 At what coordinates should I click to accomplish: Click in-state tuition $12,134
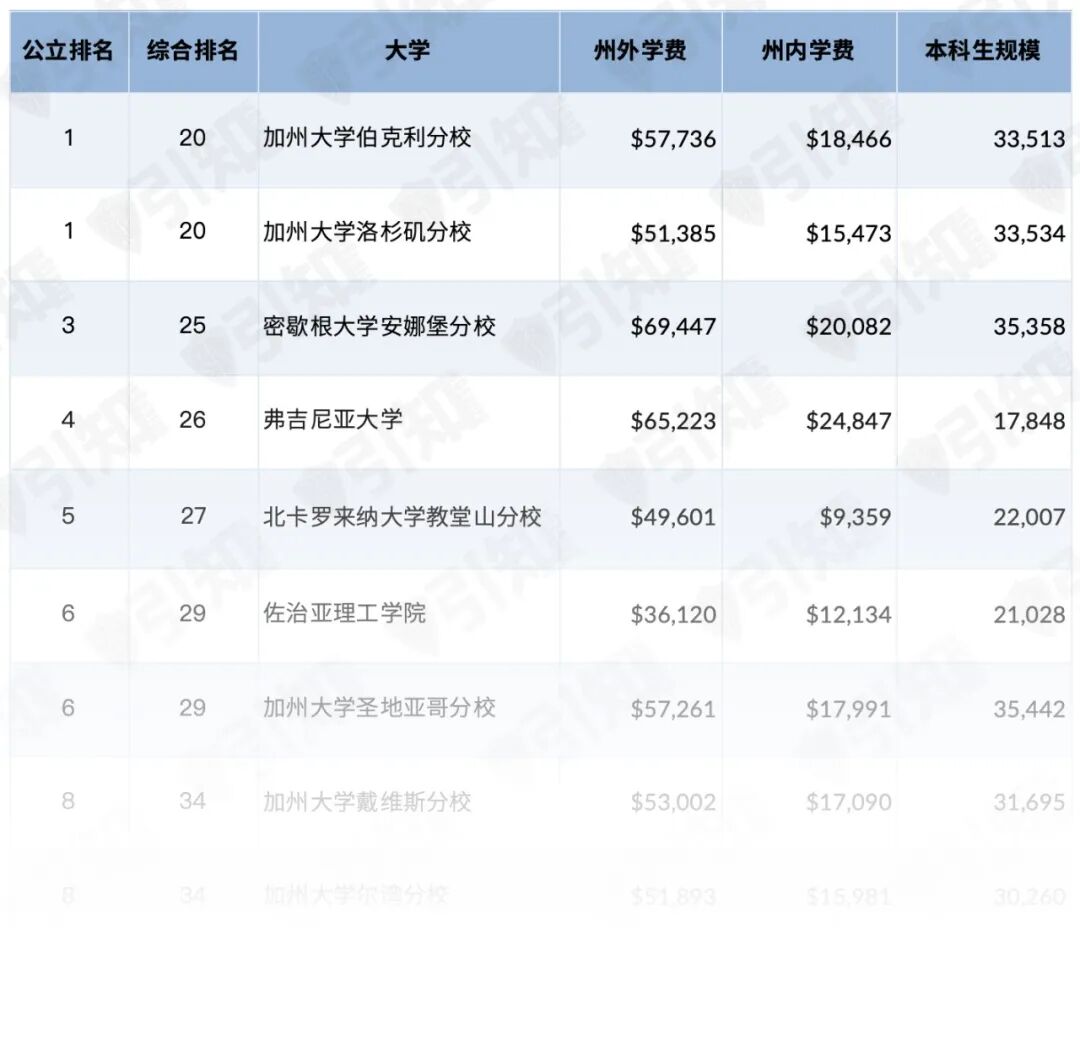pos(849,615)
